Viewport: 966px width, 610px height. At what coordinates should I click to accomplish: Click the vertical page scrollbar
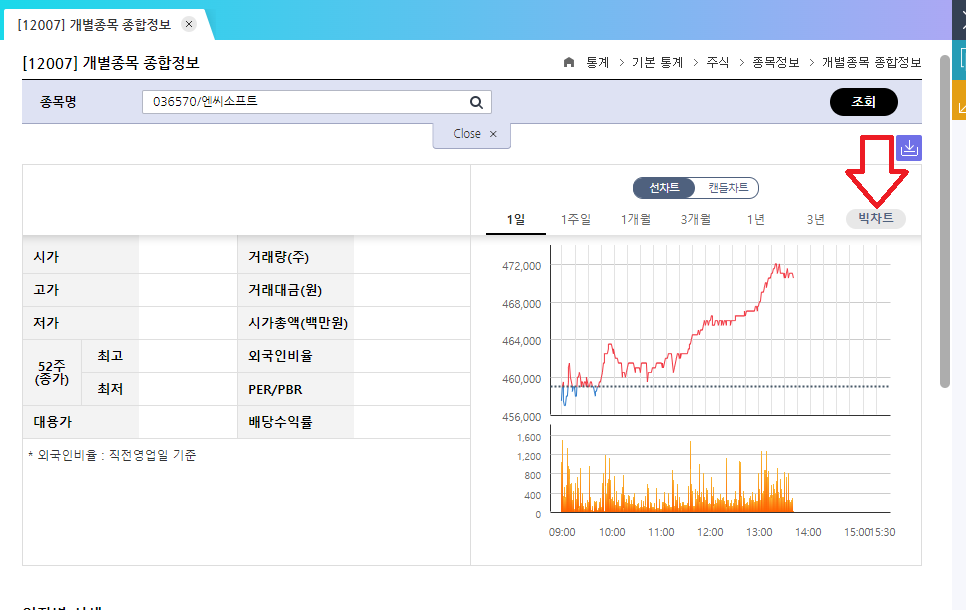[x=945, y=220]
